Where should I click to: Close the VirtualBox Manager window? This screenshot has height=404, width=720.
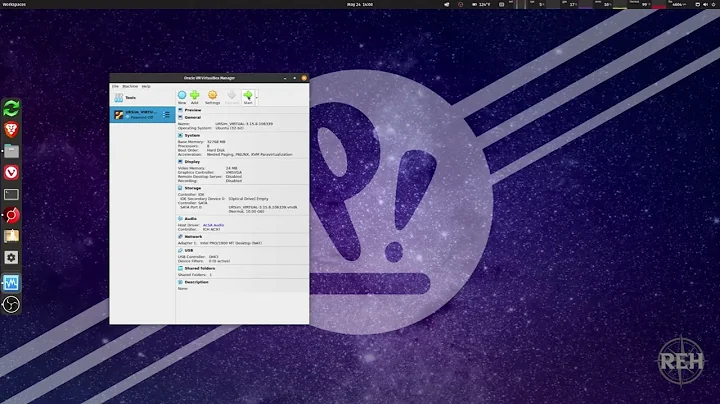pos(304,78)
